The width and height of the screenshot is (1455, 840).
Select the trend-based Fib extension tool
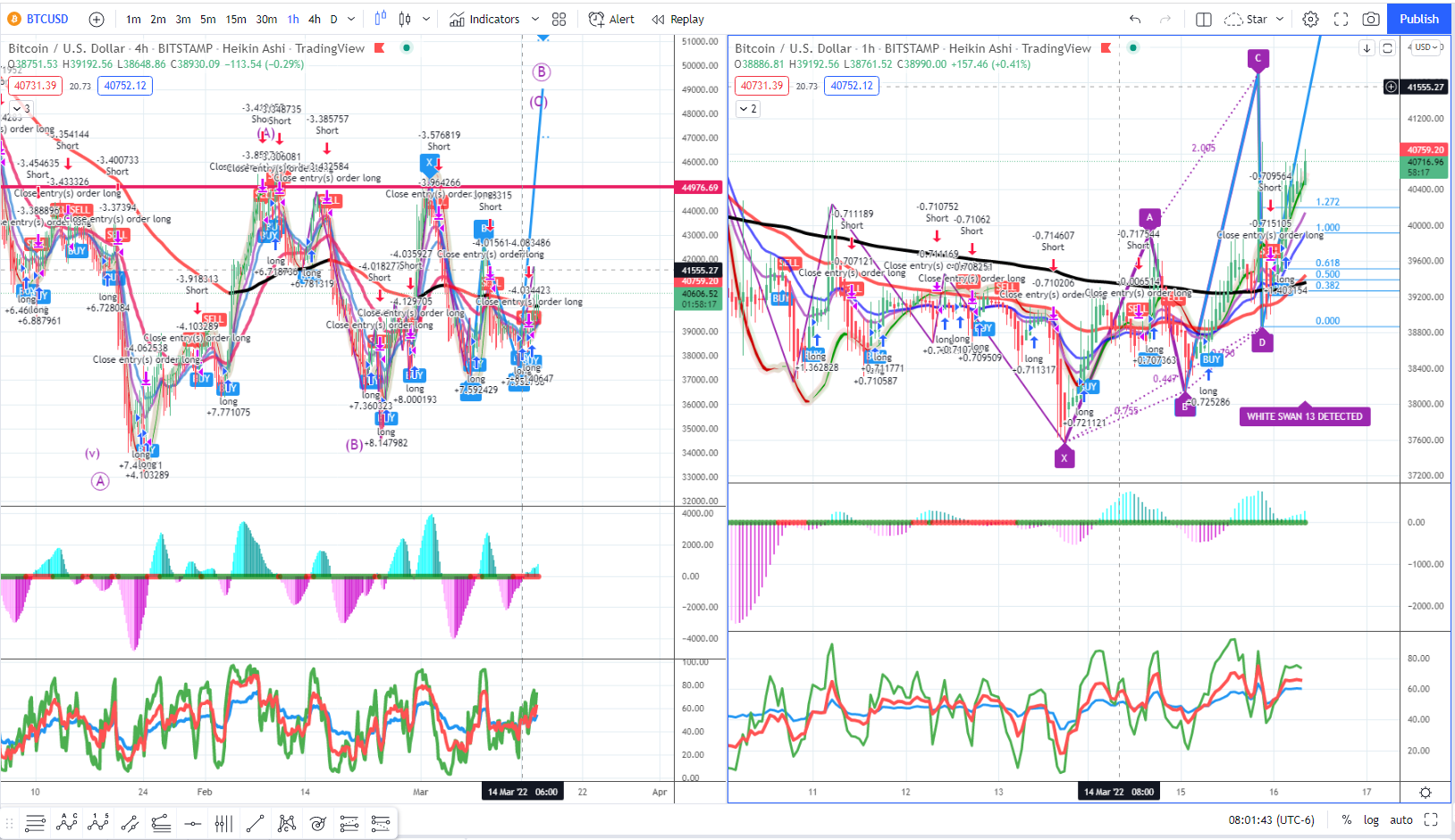[x=349, y=823]
